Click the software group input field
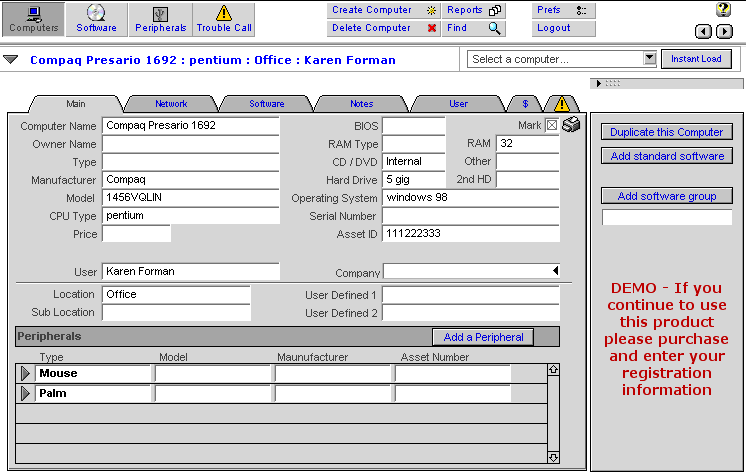Screen dimensions: 746x474 (x=667, y=217)
